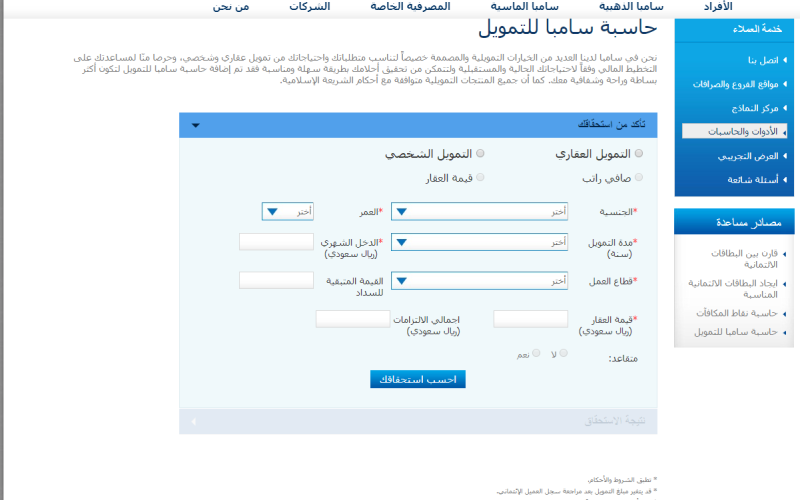Select التمويل الشخصي radio button
800x500 pixels.
(480, 153)
